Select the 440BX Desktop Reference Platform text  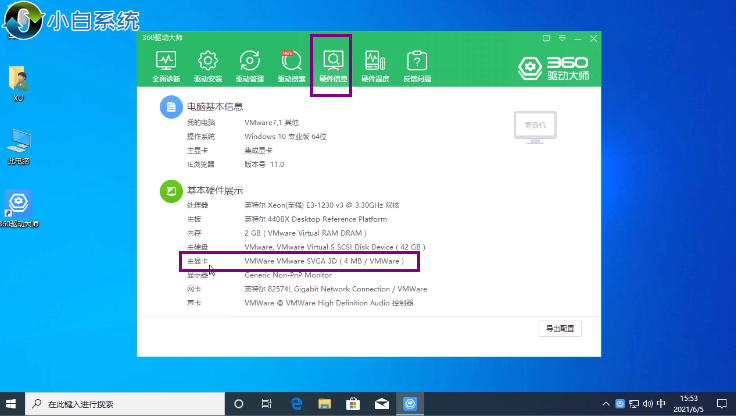(315, 219)
